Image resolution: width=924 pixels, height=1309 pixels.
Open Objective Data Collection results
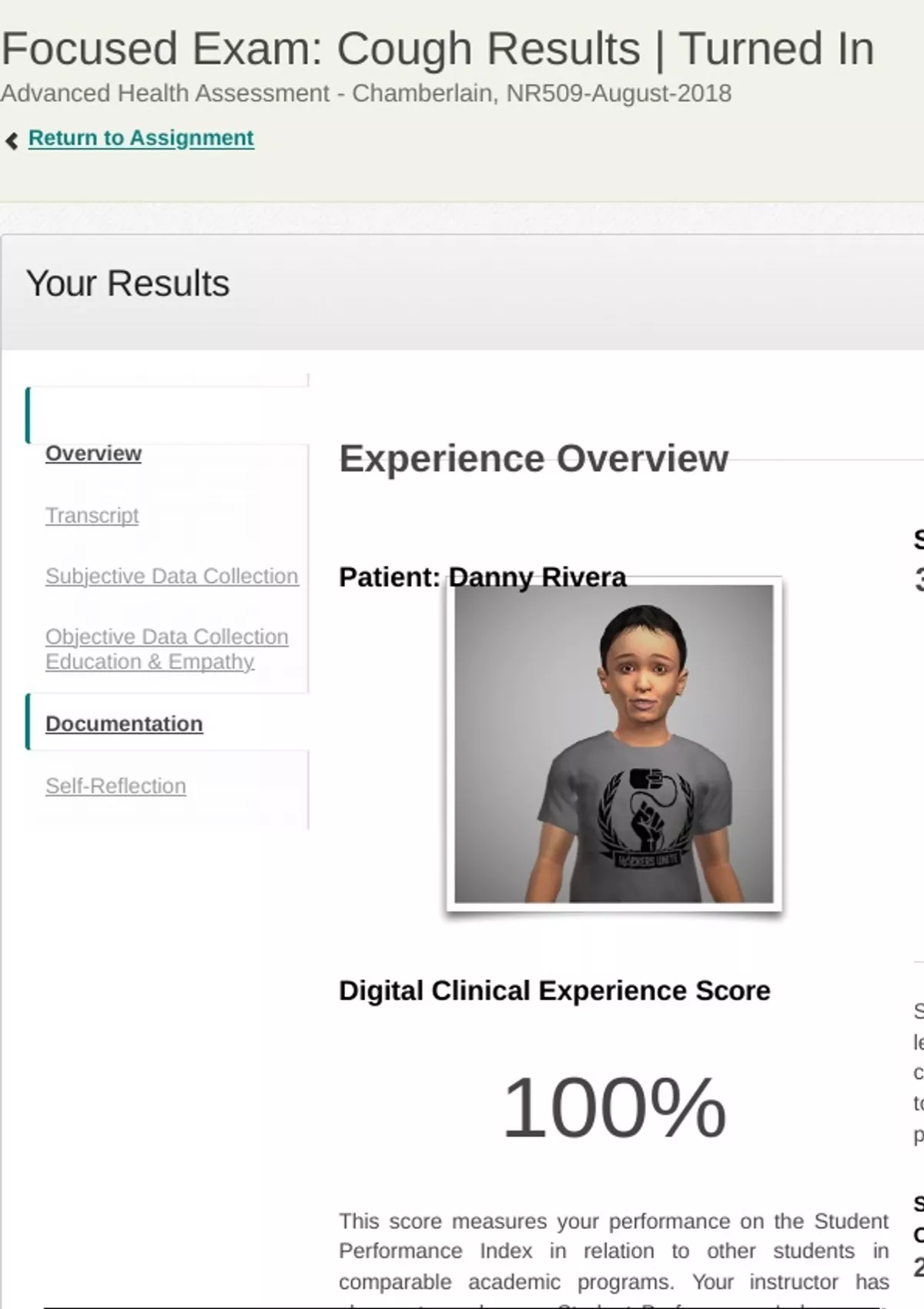166,637
